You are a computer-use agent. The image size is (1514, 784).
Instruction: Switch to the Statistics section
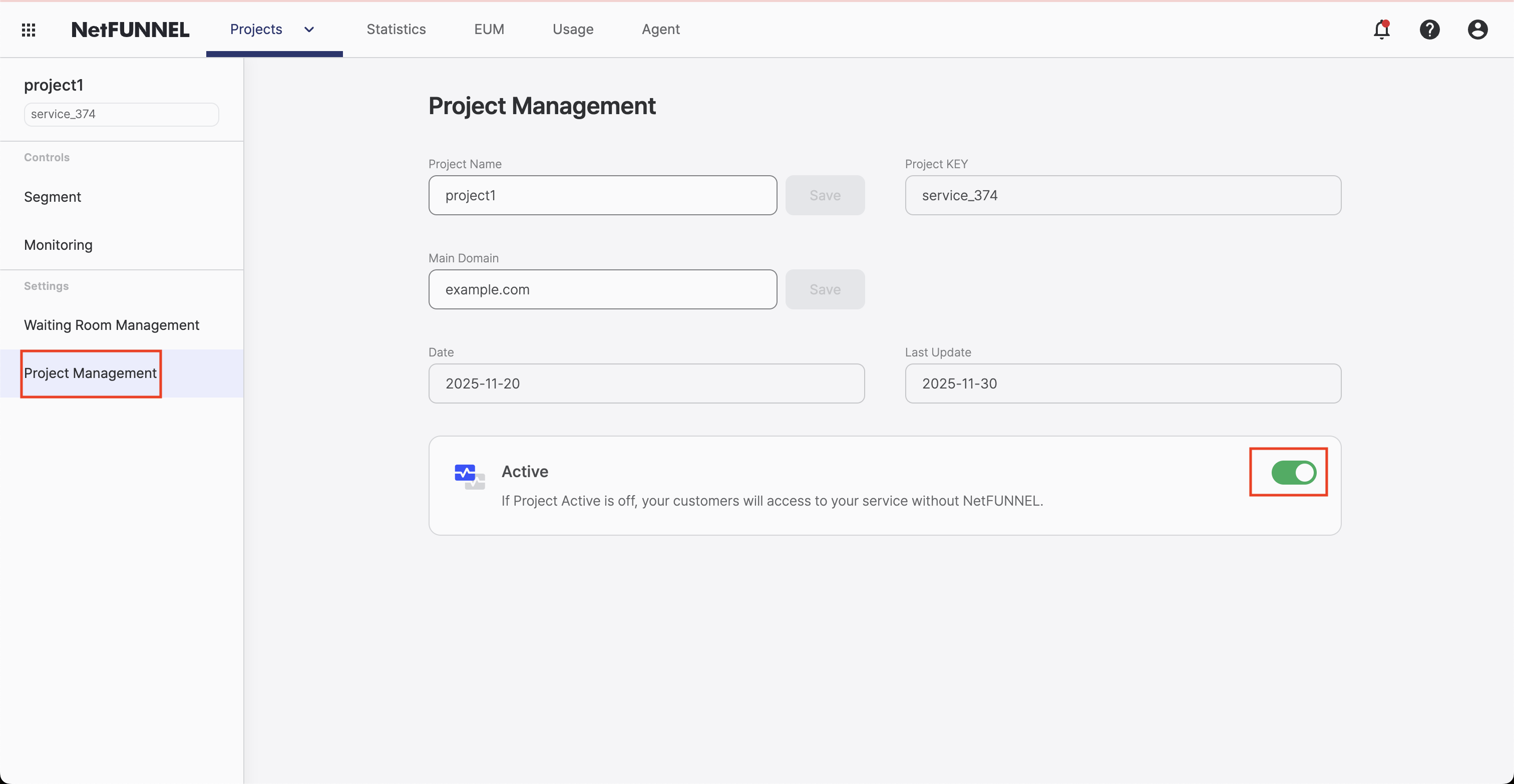[x=396, y=29]
